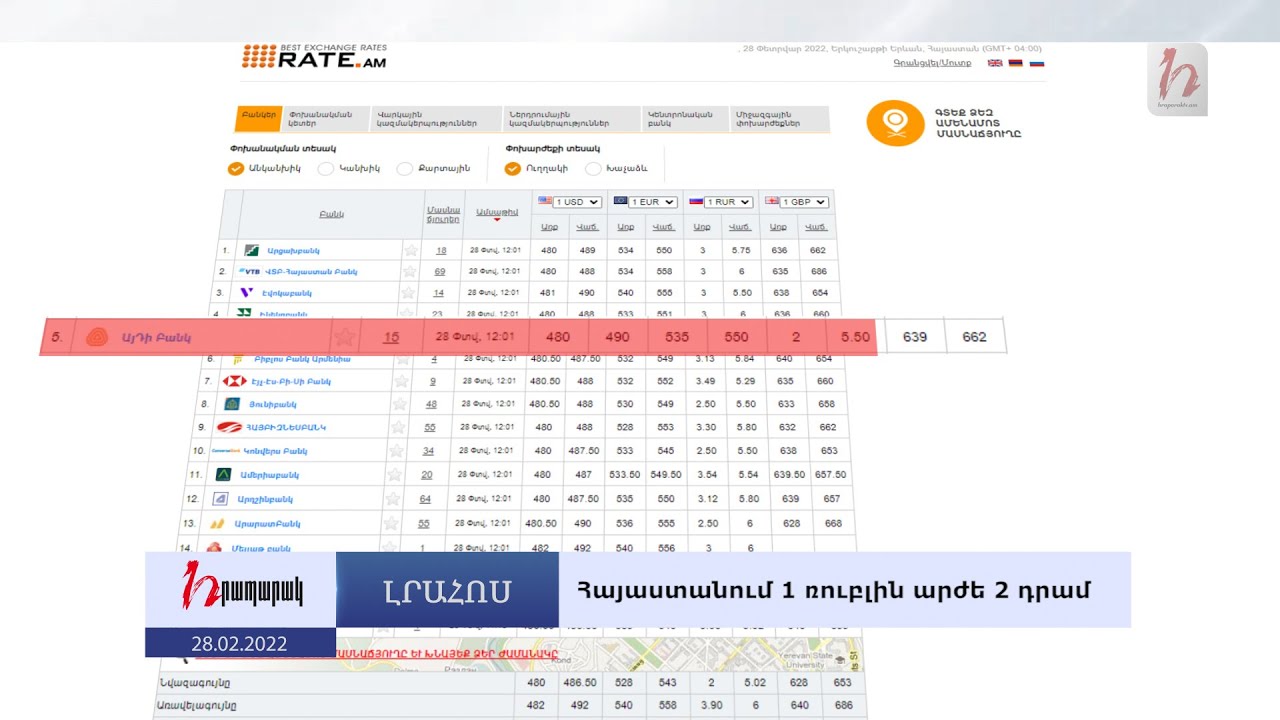This screenshot has height=720, width=1280.
Task: Star ՀԱՅԲԻԶՆԵՍԲԱՆԿ as a favorite
Action: coord(398,427)
